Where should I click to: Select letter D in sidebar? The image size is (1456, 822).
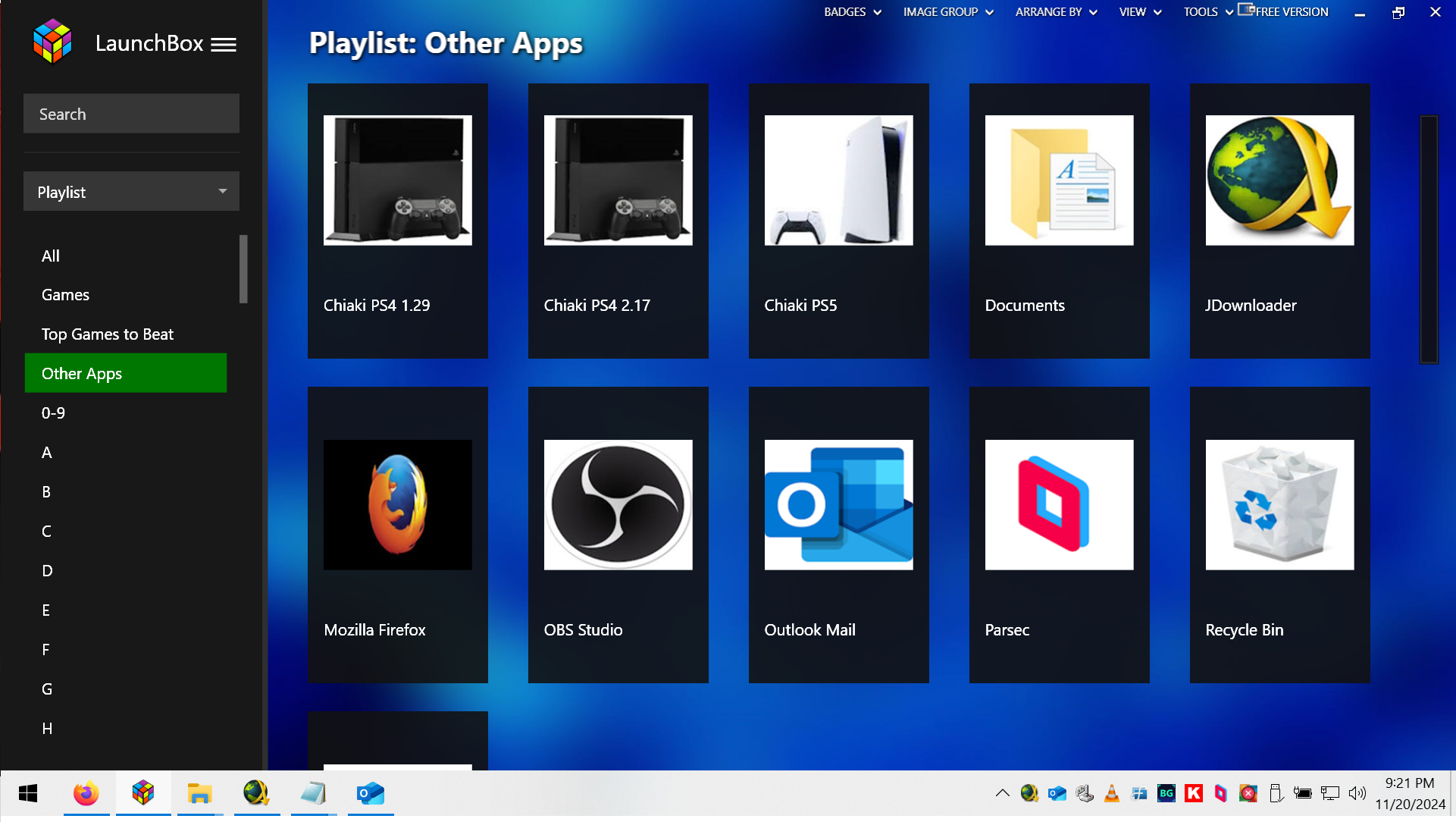(x=126, y=570)
